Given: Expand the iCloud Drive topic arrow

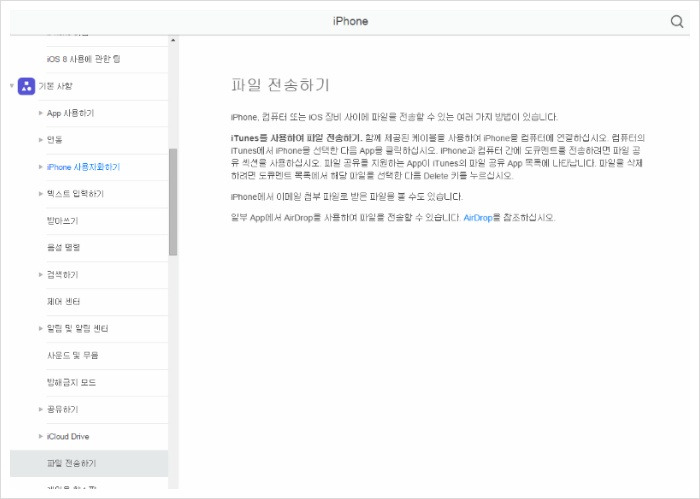Looking at the screenshot, I should click(41, 436).
